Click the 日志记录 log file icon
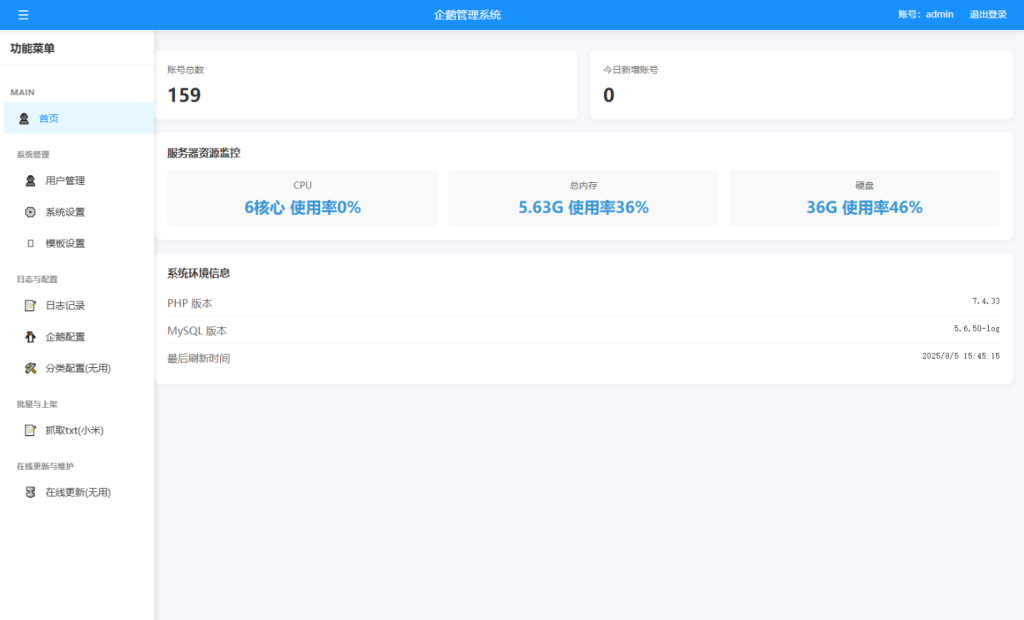Image resolution: width=1024 pixels, height=620 pixels. coord(28,305)
